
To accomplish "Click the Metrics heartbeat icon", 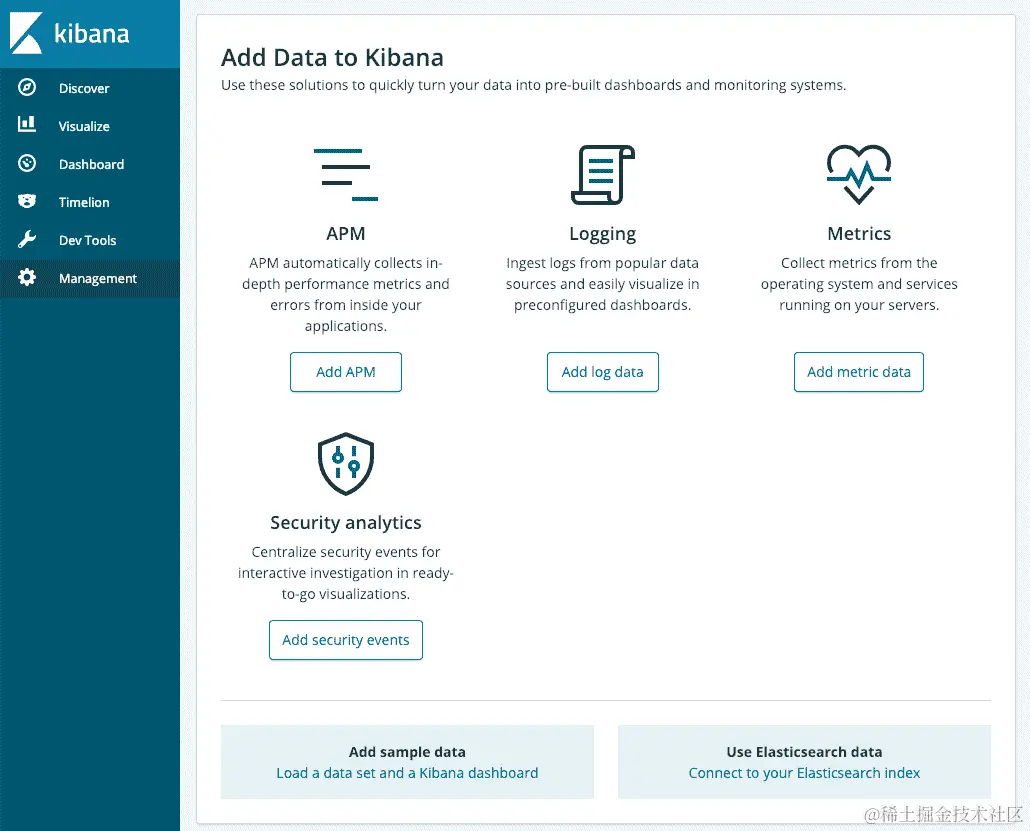I will pos(859,174).
